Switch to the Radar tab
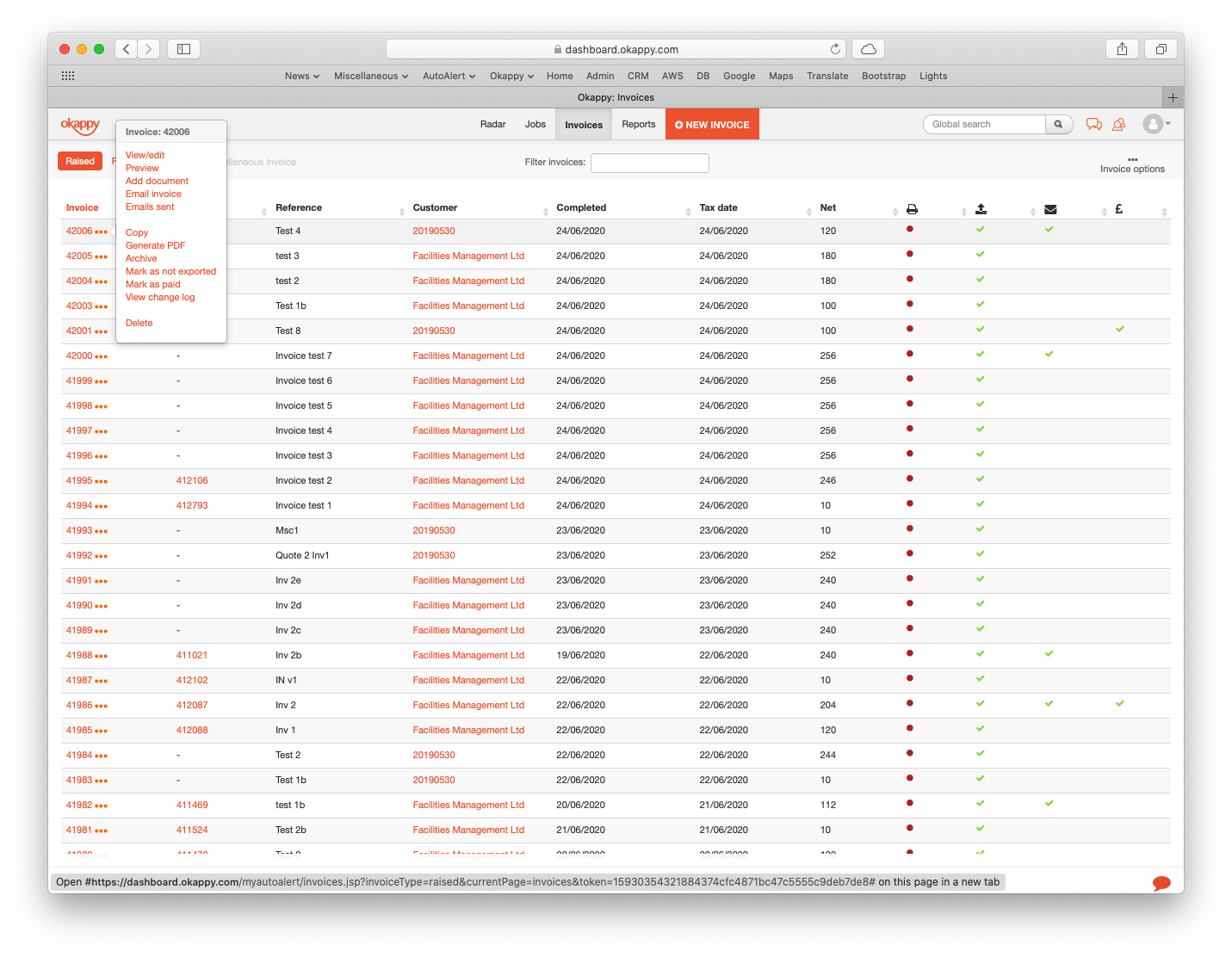1232x957 pixels. click(x=492, y=124)
